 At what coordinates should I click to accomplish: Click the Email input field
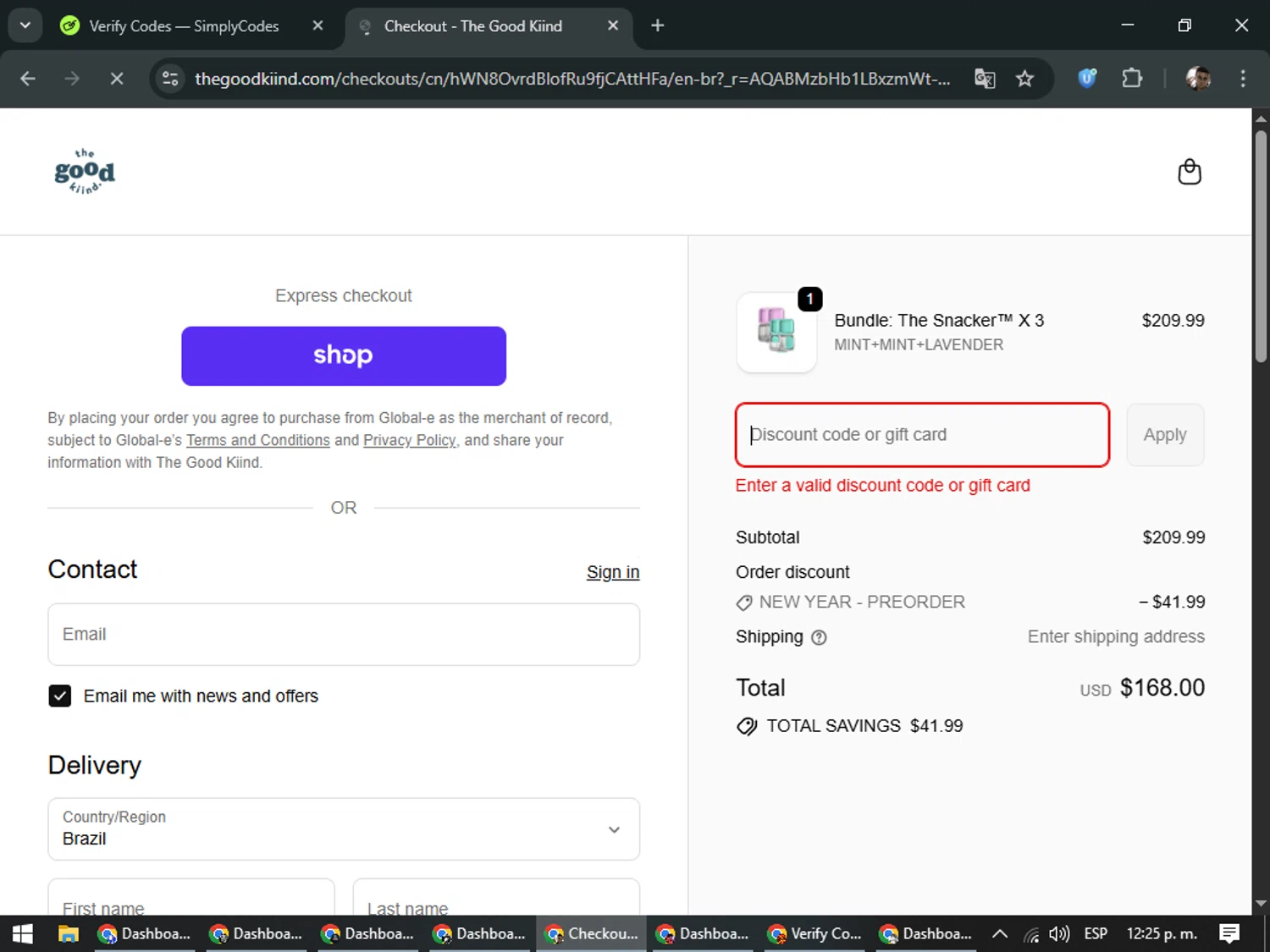coord(344,635)
